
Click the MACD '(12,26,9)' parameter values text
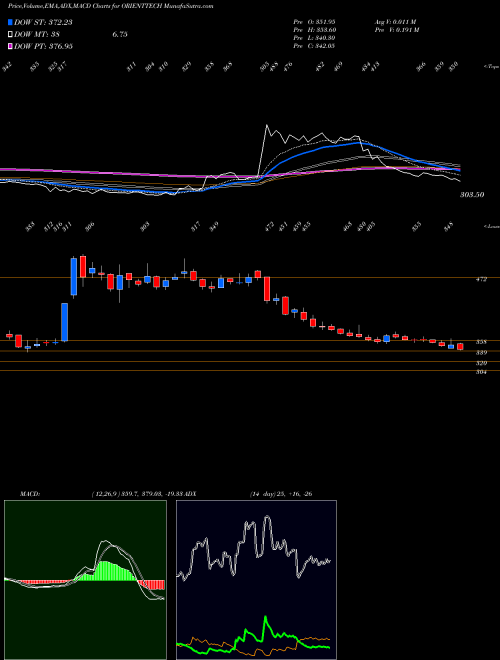tap(137, 493)
